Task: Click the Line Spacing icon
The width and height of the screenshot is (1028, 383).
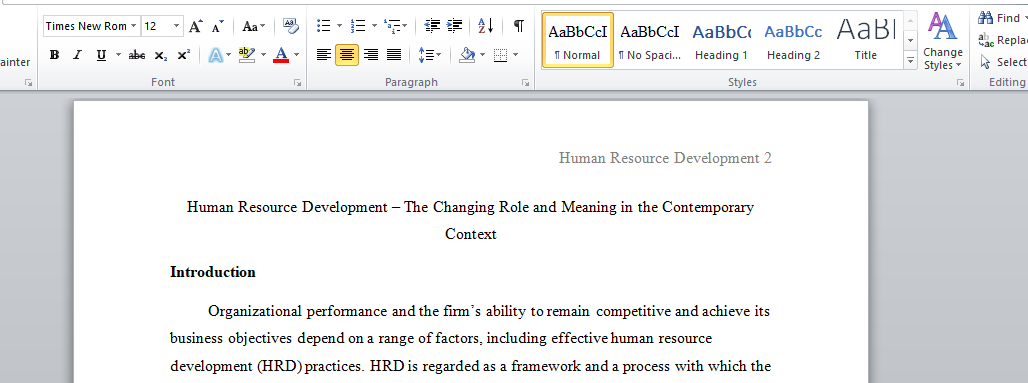Action: [x=425, y=55]
